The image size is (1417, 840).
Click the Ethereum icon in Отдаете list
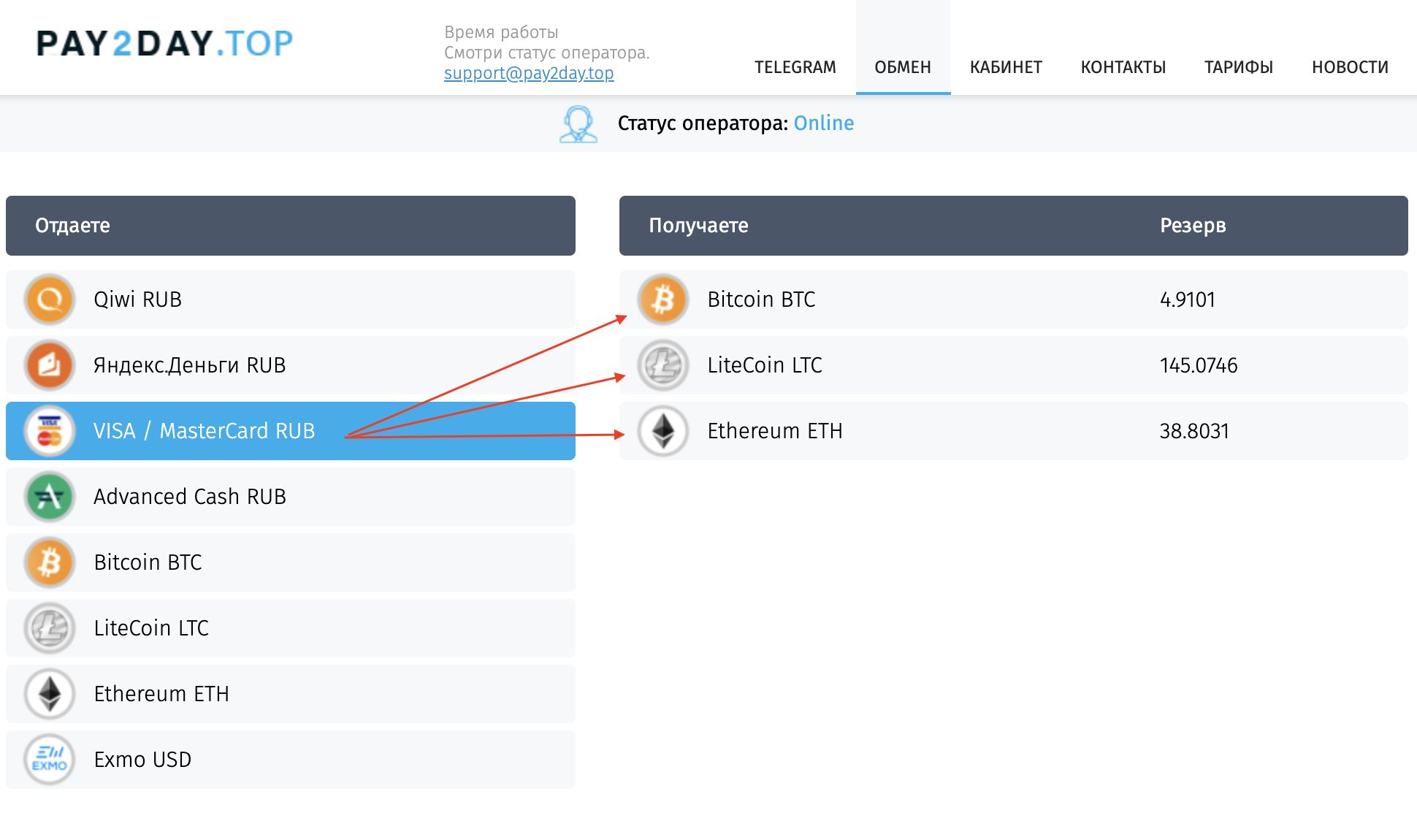[x=50, y=694]
